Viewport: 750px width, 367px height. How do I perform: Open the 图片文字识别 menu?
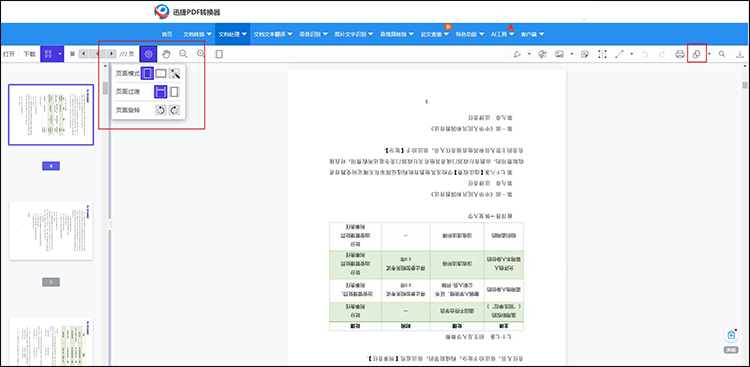[x=354, y=34]
